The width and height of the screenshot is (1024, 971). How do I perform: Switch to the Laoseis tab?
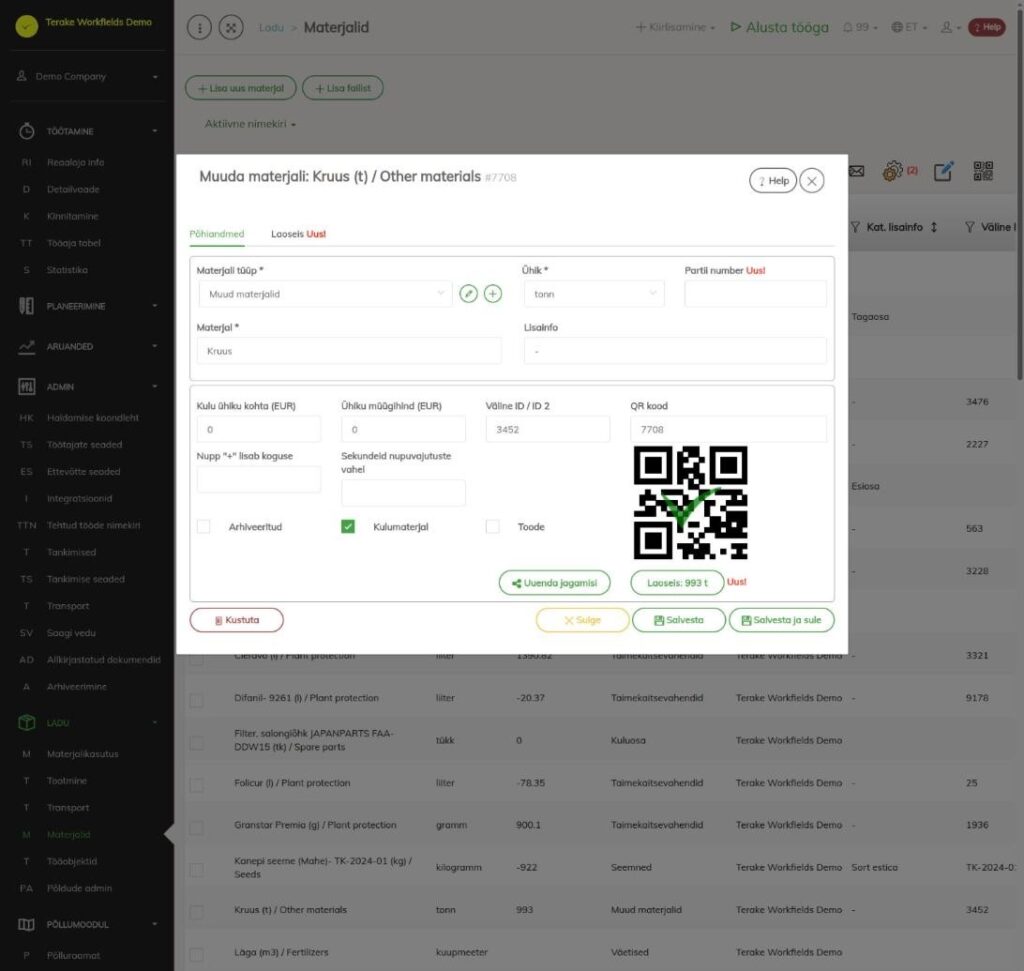[x=298, y=234]
